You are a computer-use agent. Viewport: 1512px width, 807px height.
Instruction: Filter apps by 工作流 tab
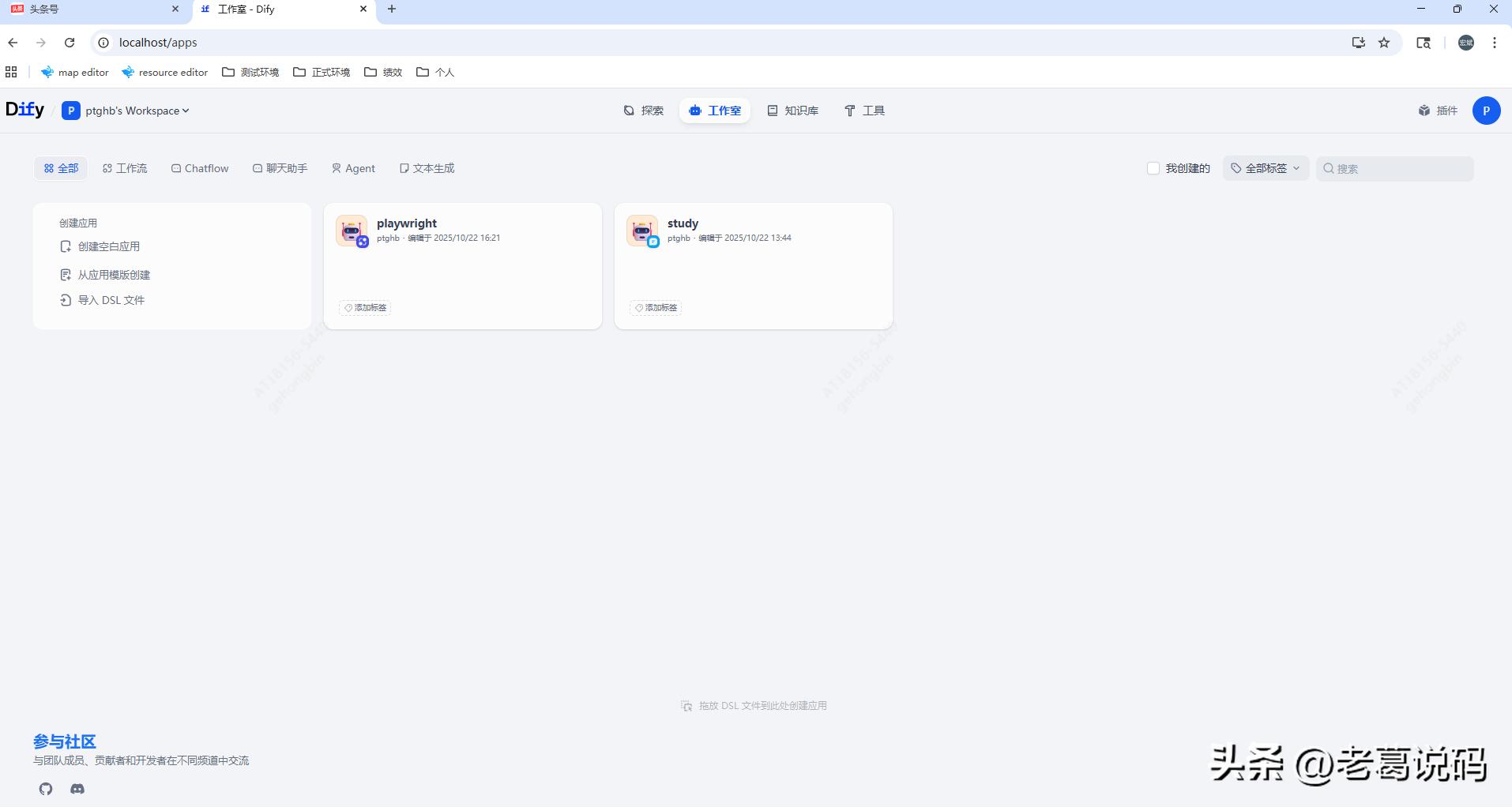(x=125, y=168)
